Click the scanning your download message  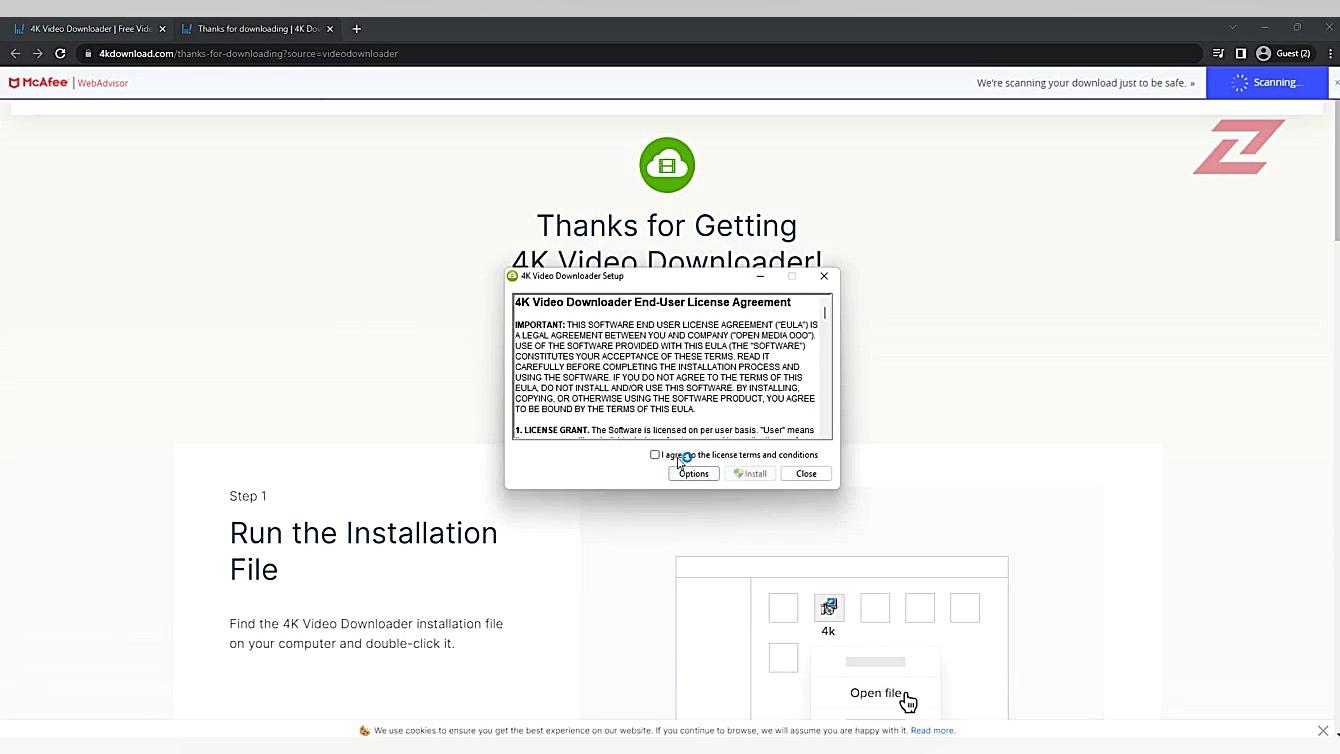click(x=1085, y=83)
